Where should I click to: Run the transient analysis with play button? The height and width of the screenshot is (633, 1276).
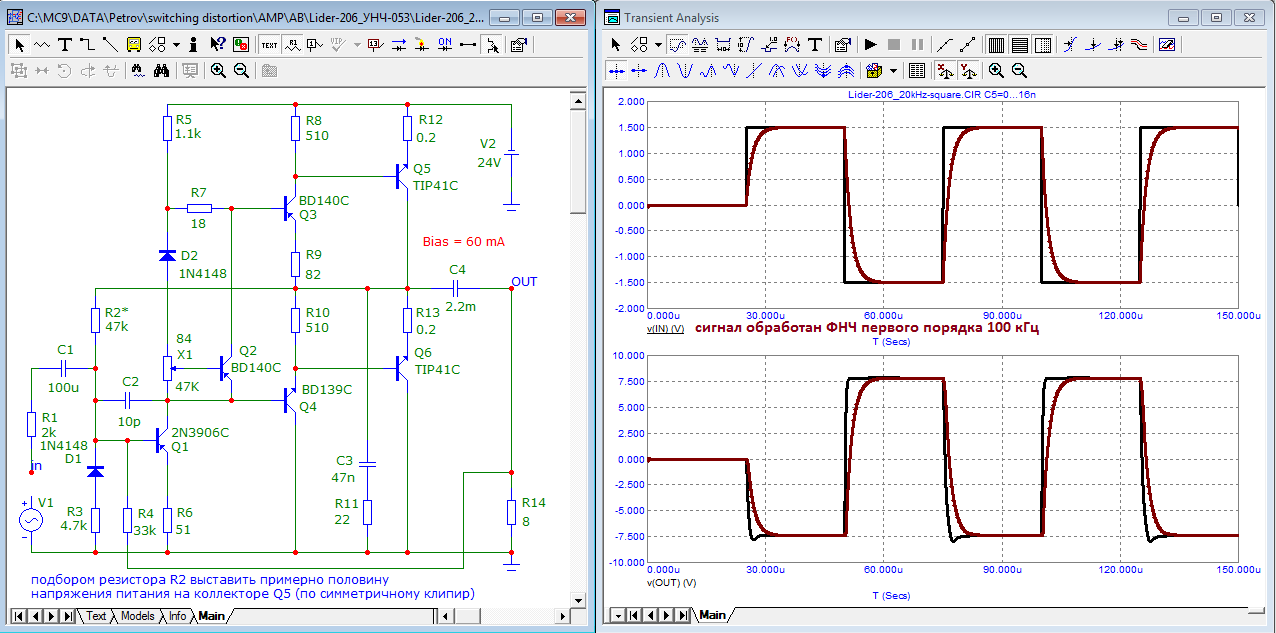click(x=870, y=44)
